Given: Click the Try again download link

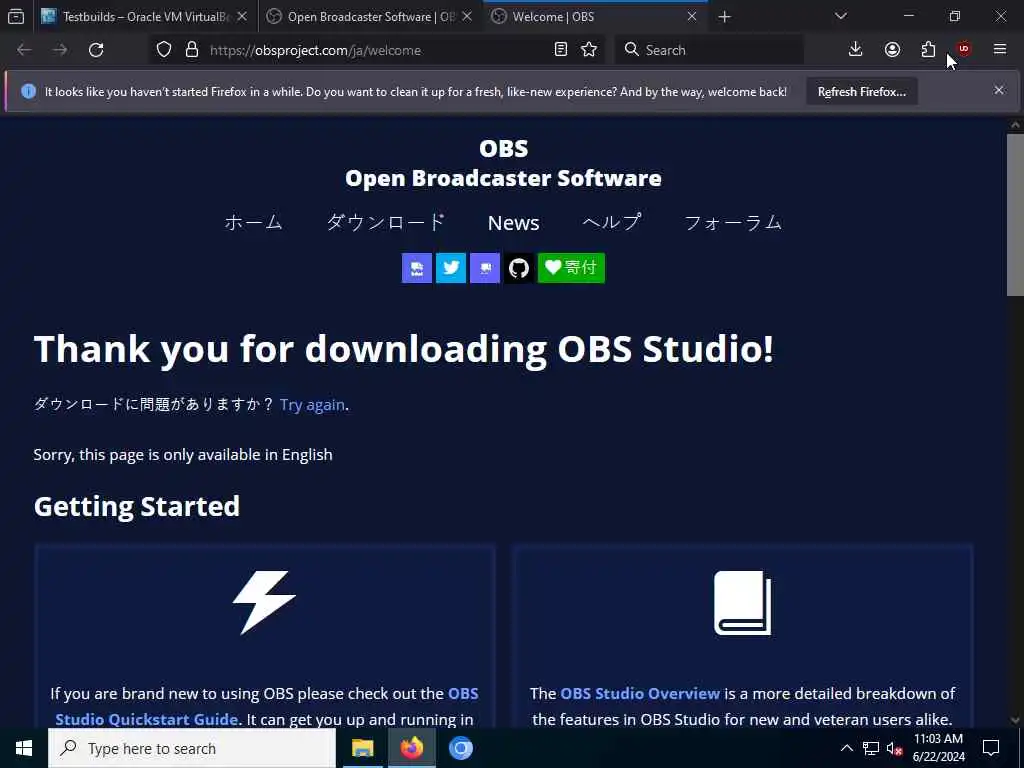Looking at the screenshot, I should (312, 405).
